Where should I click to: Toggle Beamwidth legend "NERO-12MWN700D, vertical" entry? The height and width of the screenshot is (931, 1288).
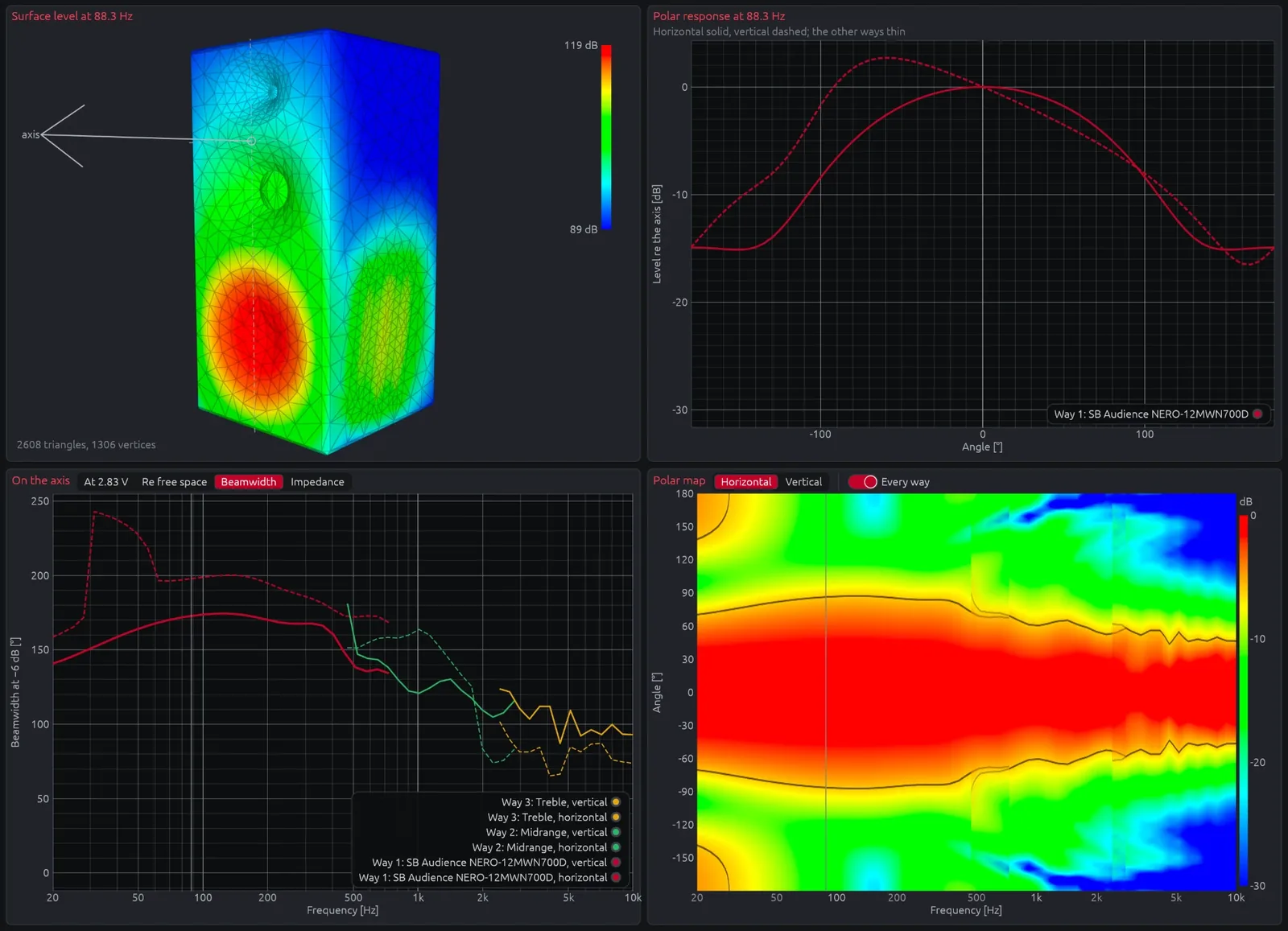coord(496,863)
